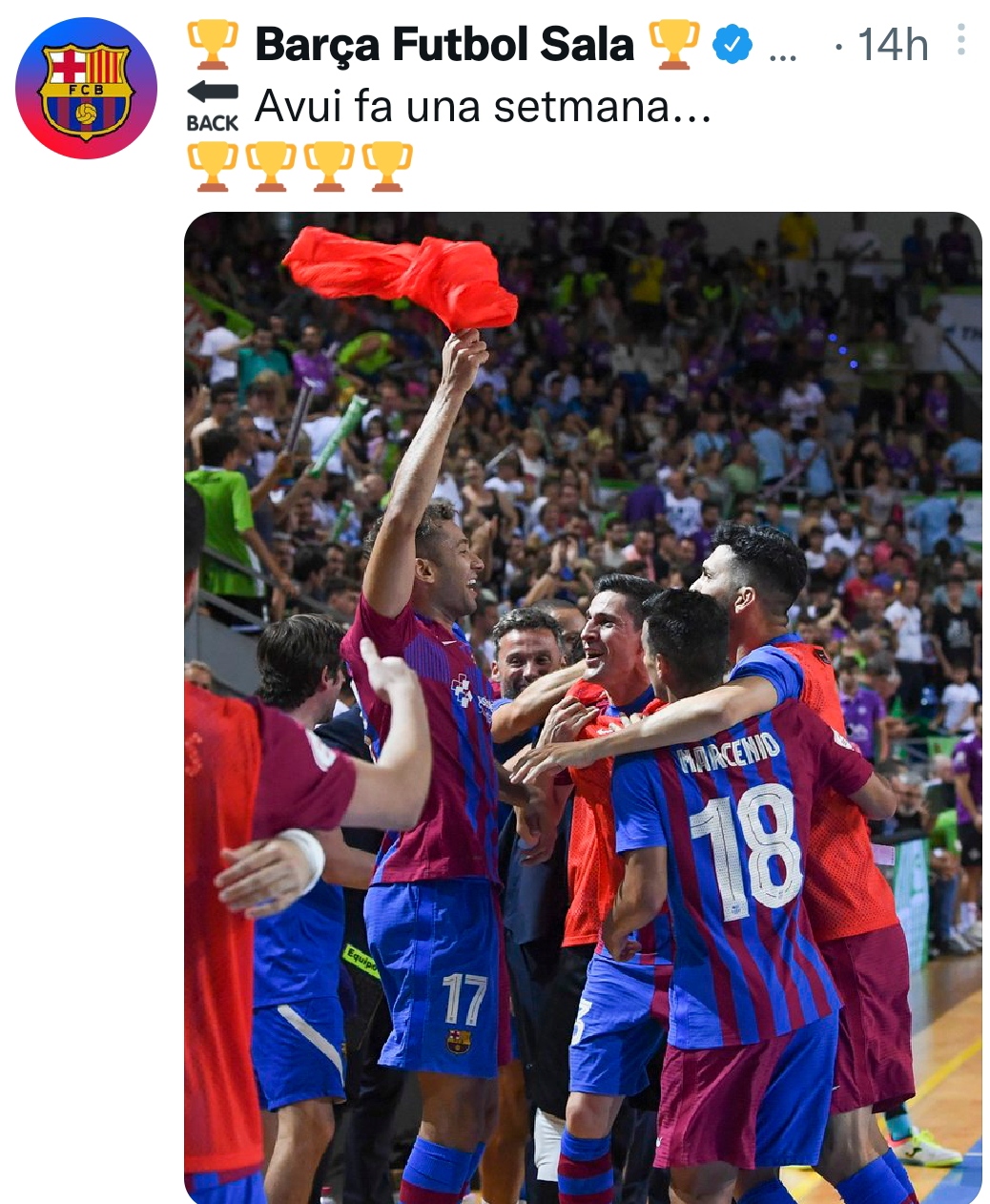990x1204 pixels.
Task: Click the trophy emoji before the account name
Action: [x=213, y=45]
